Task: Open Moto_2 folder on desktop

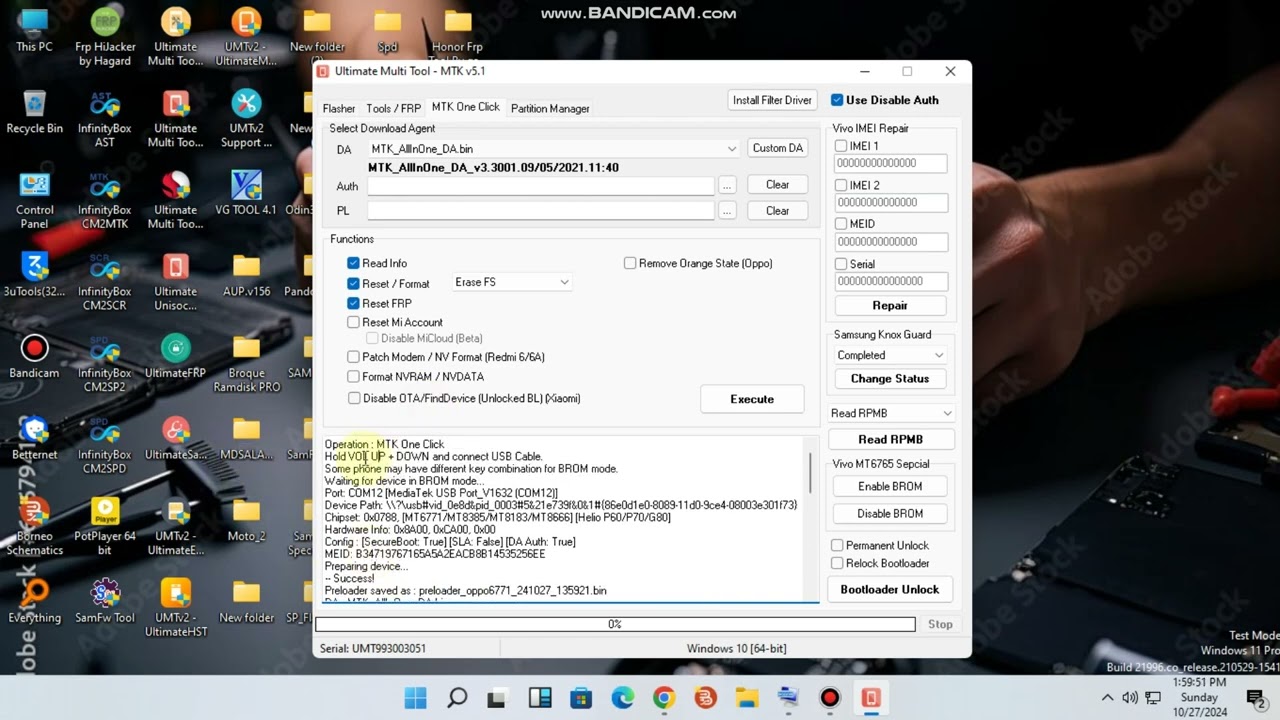Action: coord(246,520)
